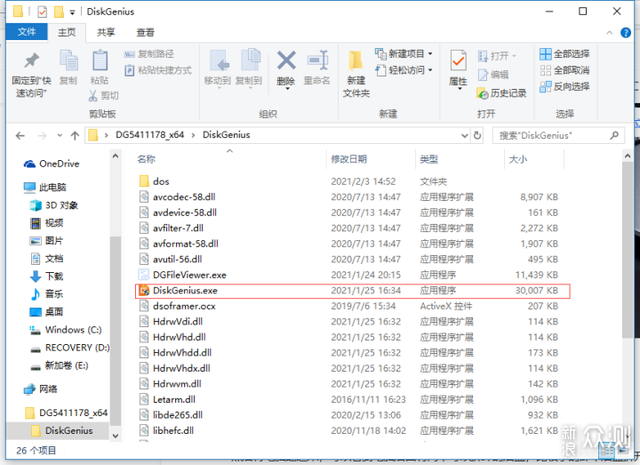Click the red X Delete icon
The width and height of the screenshot is (640, 465).
(x=286, y=60)
